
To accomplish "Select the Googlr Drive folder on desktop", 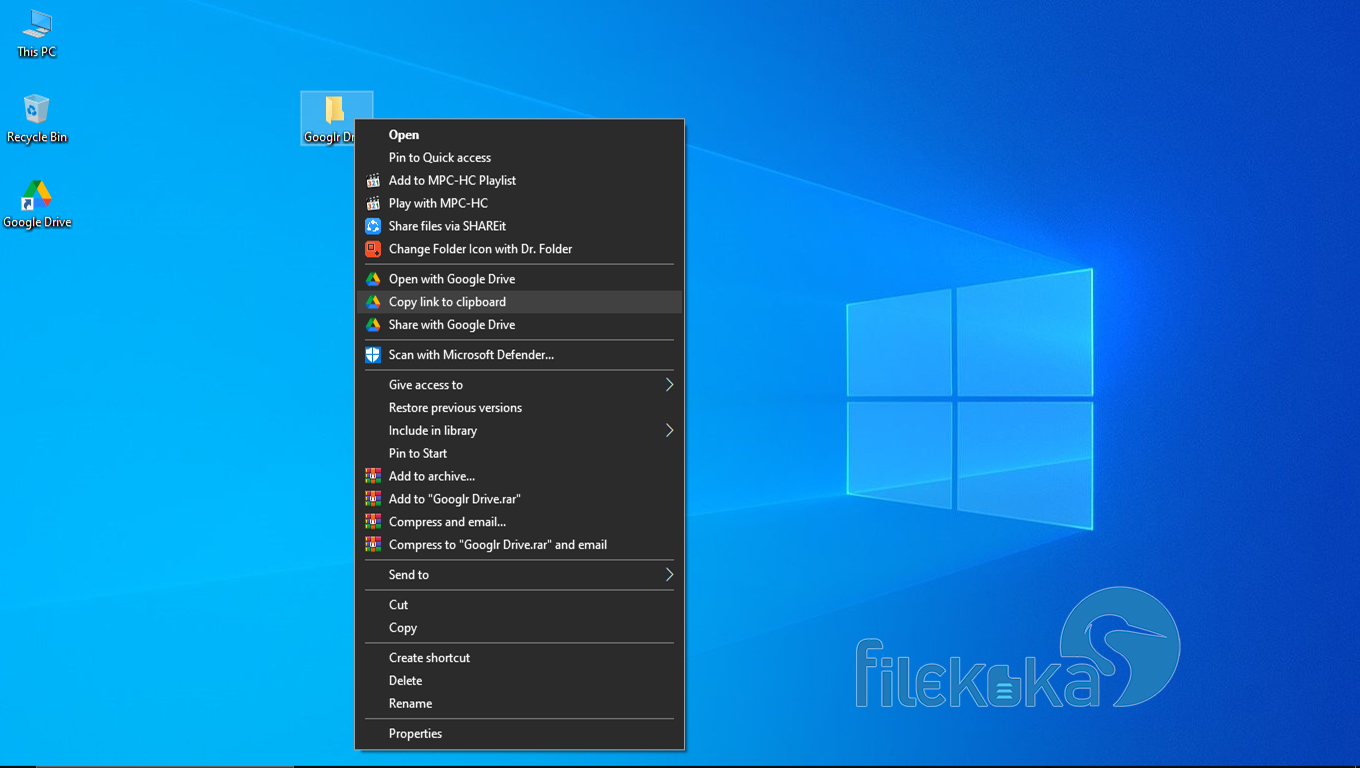I will coord(336,119).
